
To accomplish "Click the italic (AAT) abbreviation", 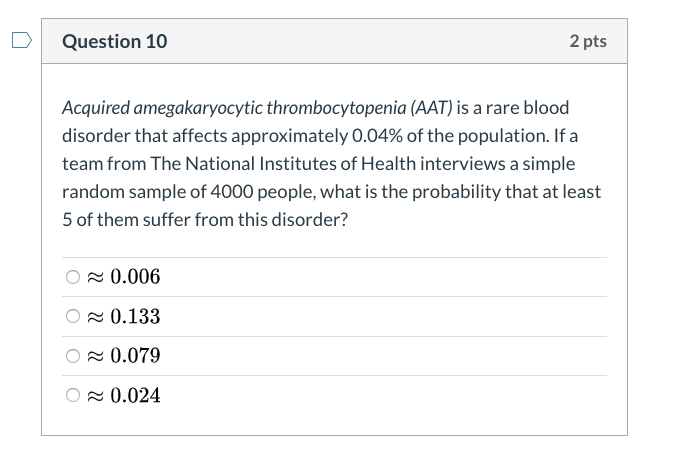I will tap(431, 108).
